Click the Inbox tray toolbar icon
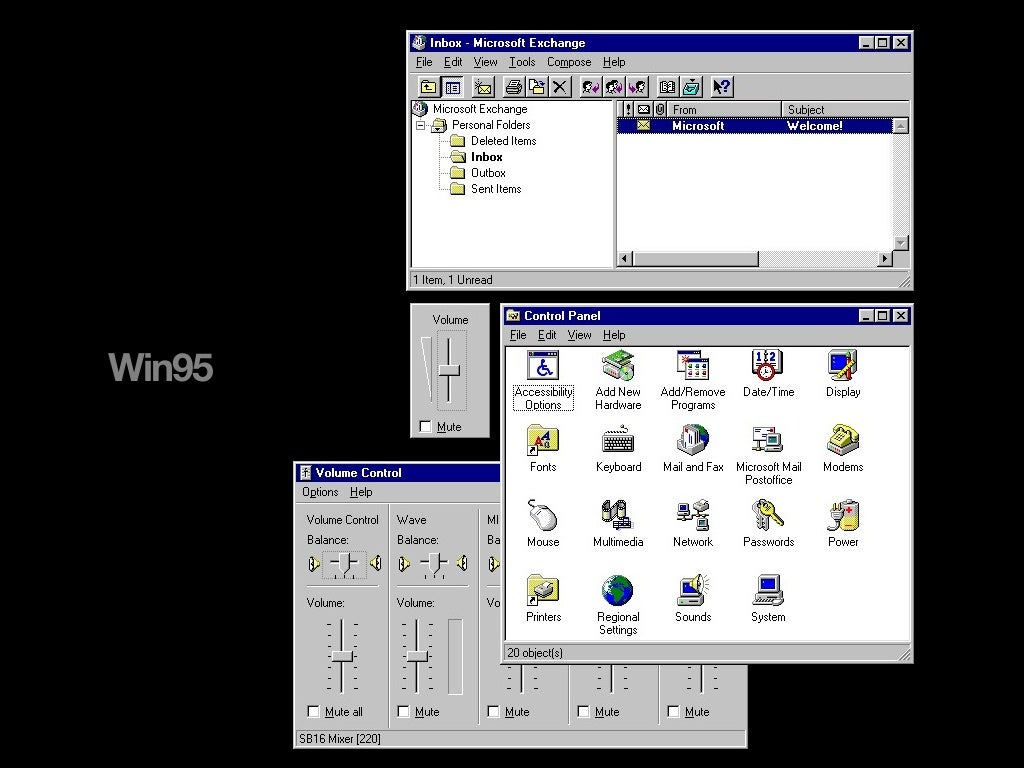The height and width of the screenshot is (768, 1024). 691,87
